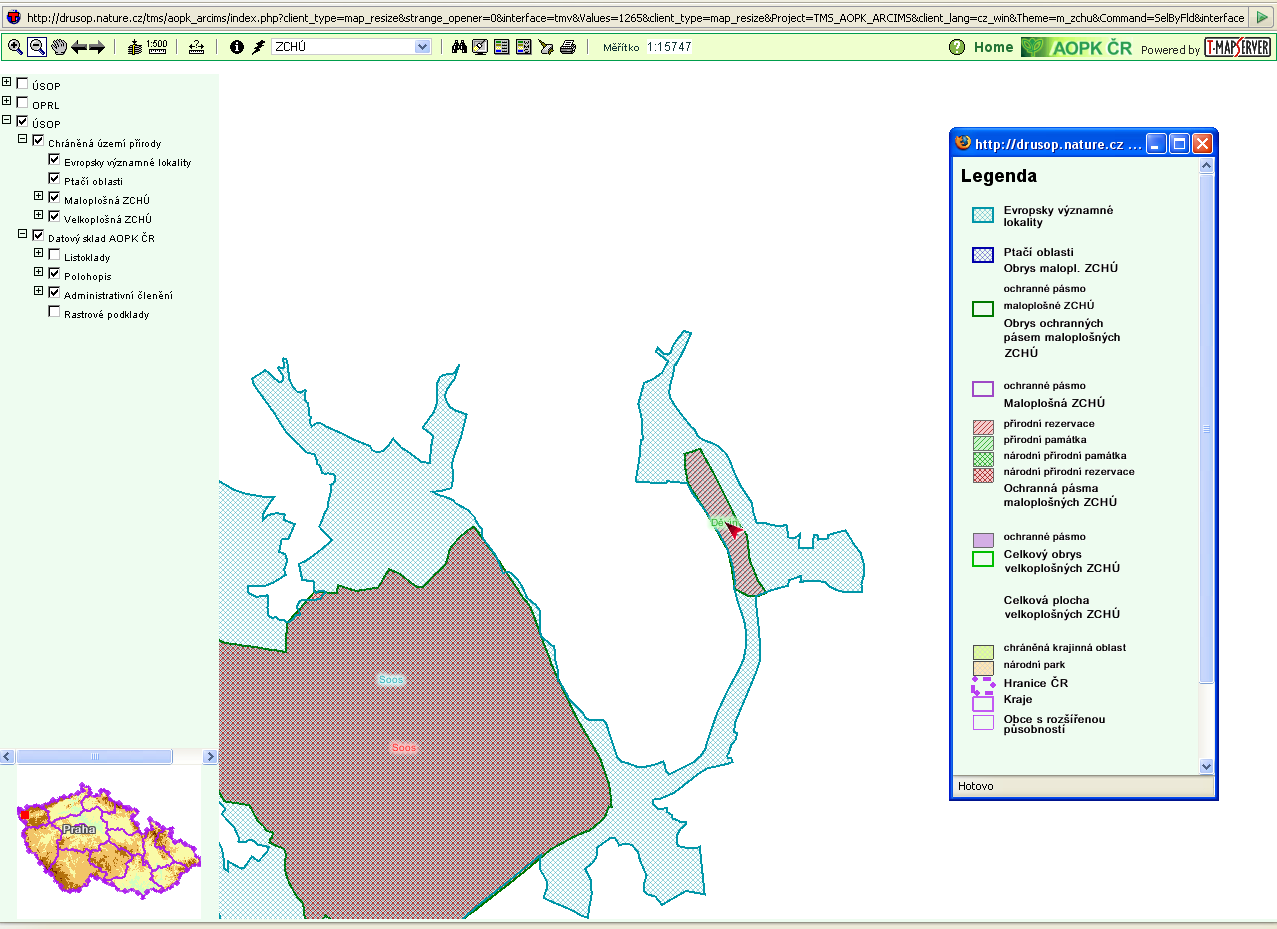Collapse the Datový sklad AOPK ČR node

tap(23, 234)
